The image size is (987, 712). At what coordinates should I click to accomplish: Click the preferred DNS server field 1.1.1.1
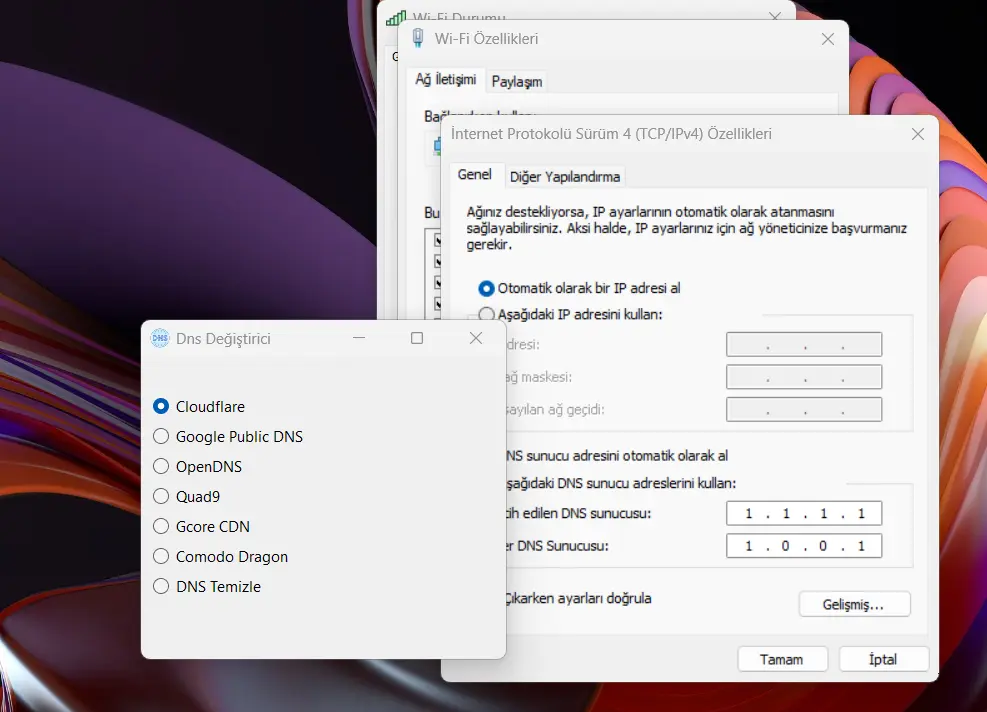(804, 514)
